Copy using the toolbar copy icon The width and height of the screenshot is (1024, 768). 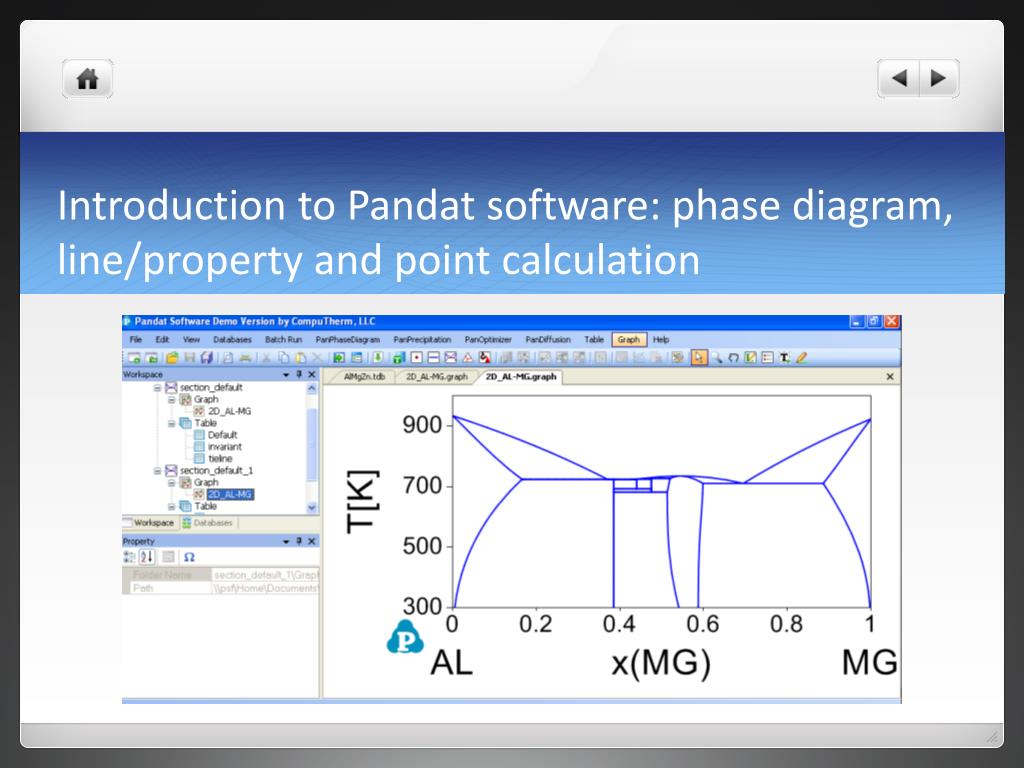click(x=284, y=357)
